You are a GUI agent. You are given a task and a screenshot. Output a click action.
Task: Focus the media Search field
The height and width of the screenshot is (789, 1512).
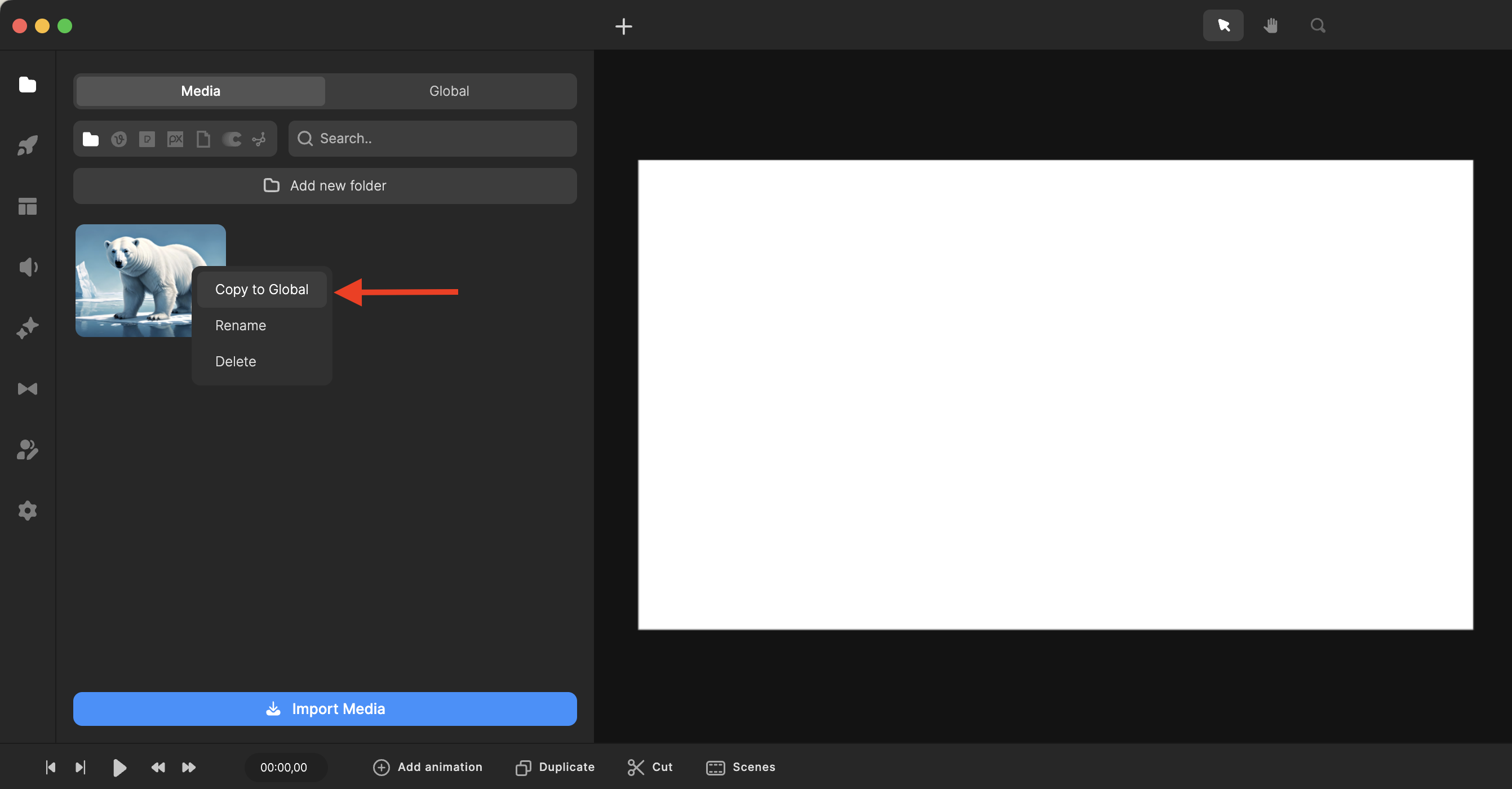(432, 139)
